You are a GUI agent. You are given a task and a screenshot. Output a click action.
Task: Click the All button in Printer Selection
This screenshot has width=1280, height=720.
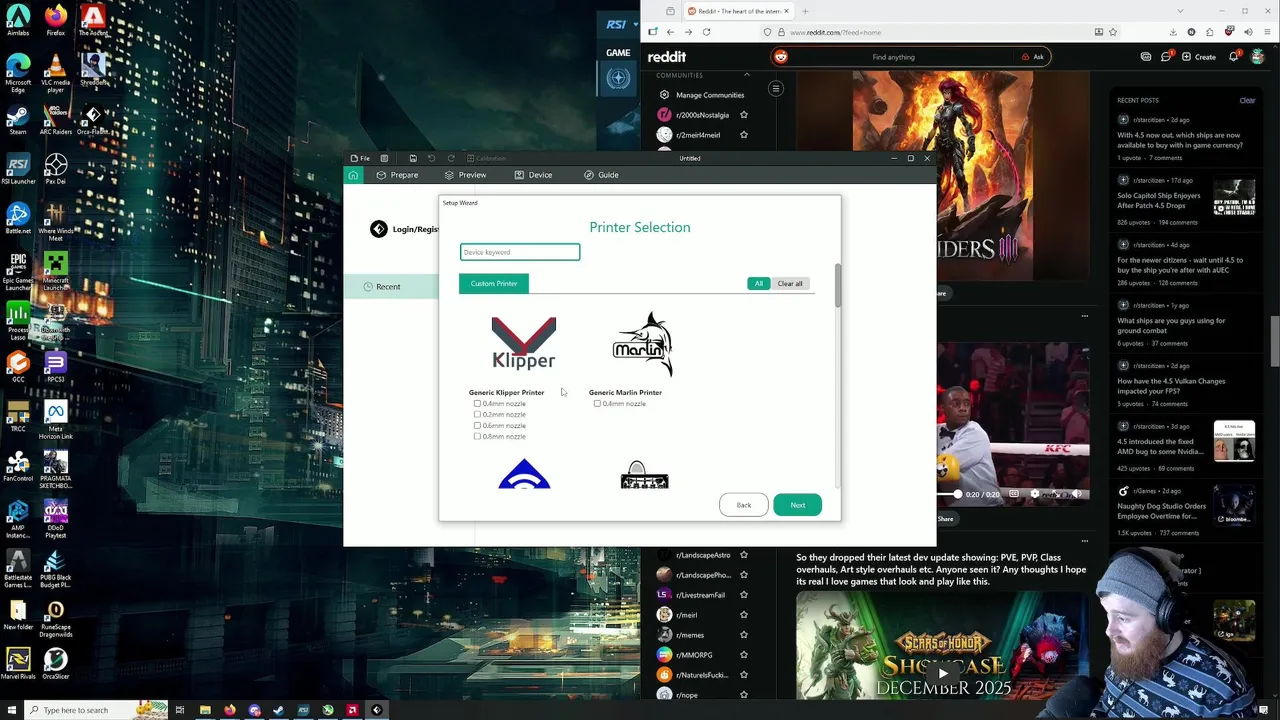click(758, 284)
